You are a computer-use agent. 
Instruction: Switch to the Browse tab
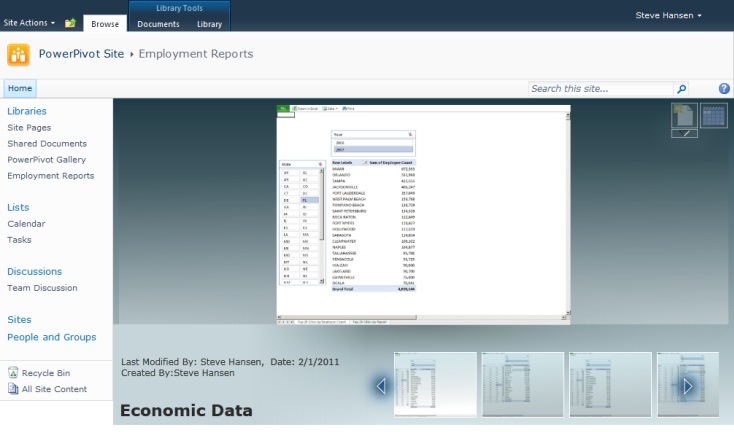coord(105,24)
